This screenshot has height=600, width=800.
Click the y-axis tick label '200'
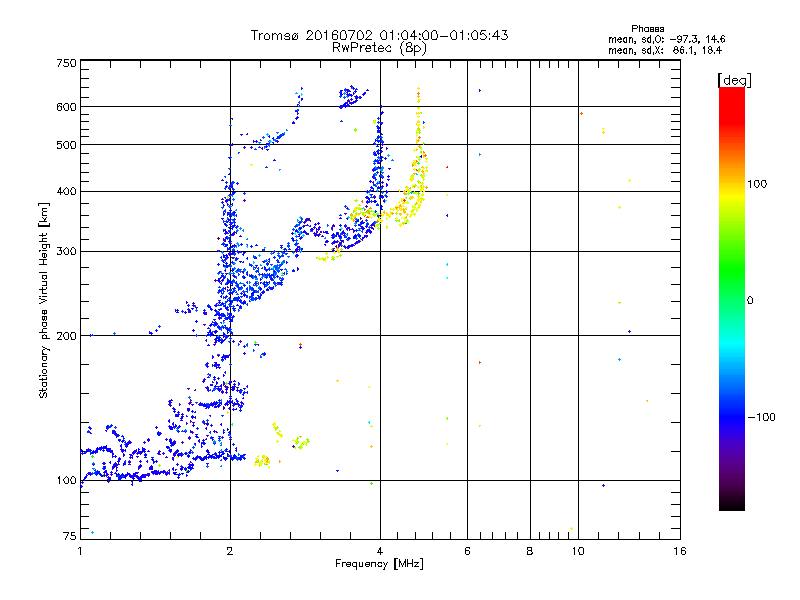[66, 336]
